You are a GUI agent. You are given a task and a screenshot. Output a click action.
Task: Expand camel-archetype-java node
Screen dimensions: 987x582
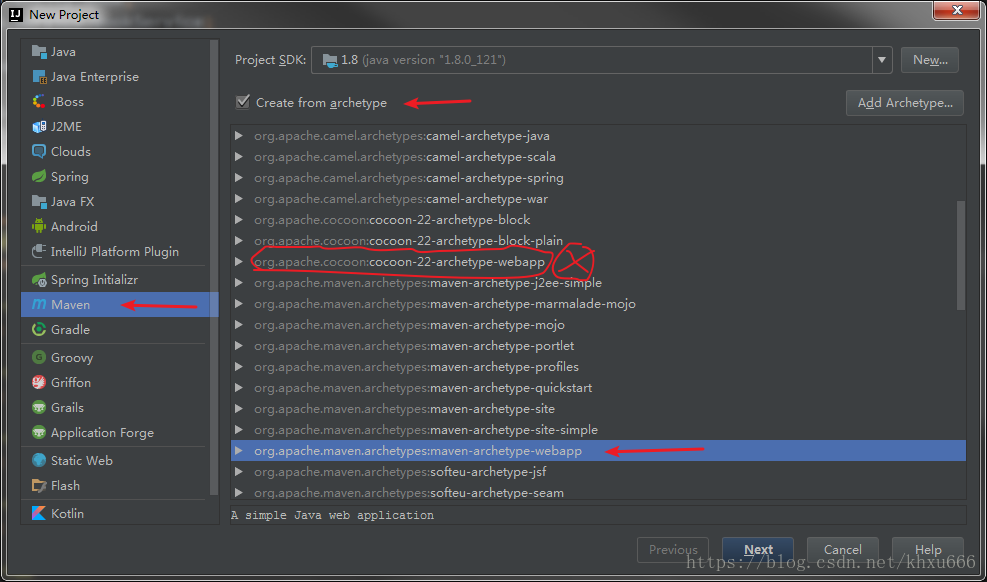[x=239, y=135]
